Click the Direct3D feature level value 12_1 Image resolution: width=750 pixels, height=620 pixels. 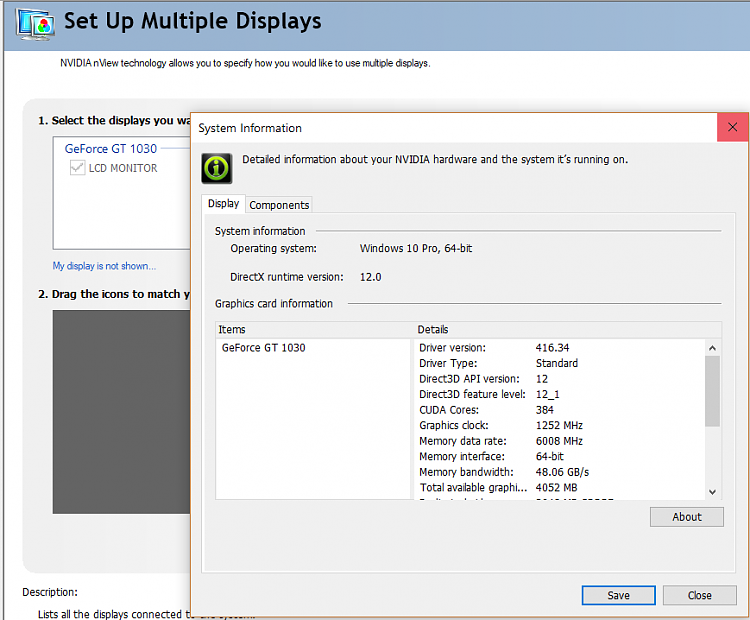point(548,394)
